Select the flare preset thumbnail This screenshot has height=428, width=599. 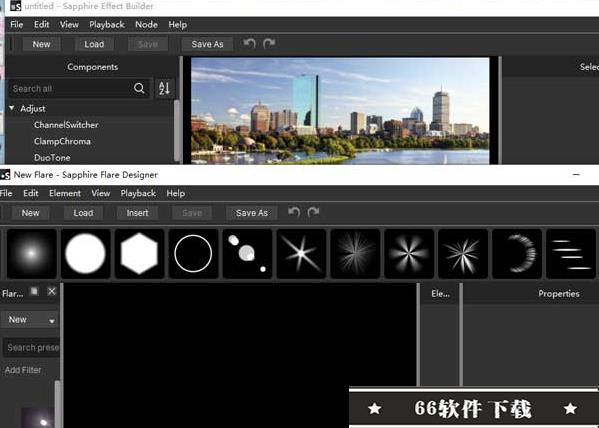click(x=37, y=418)
